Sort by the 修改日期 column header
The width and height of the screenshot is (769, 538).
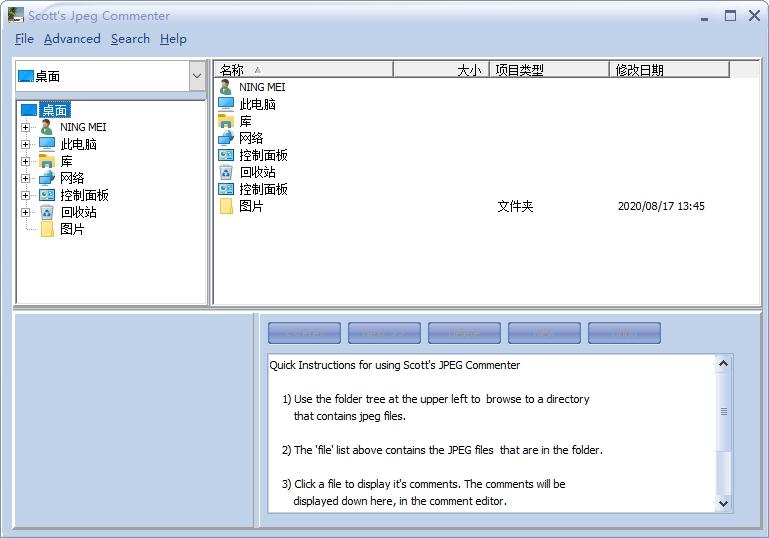(669, 70)
